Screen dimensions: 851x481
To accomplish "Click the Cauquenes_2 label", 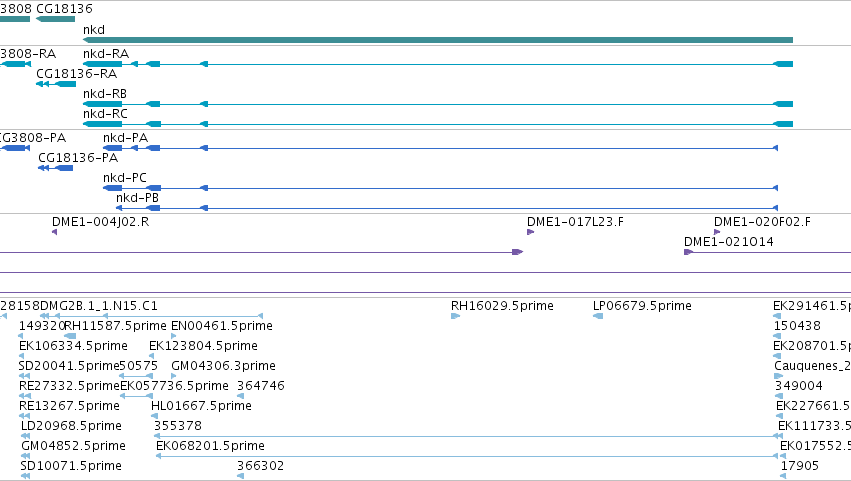I will pos(812,366).
